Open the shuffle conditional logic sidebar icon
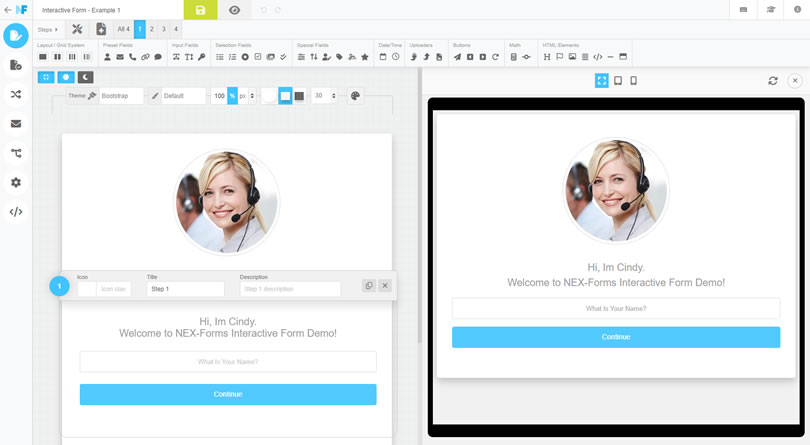 (x=16, y=95)
